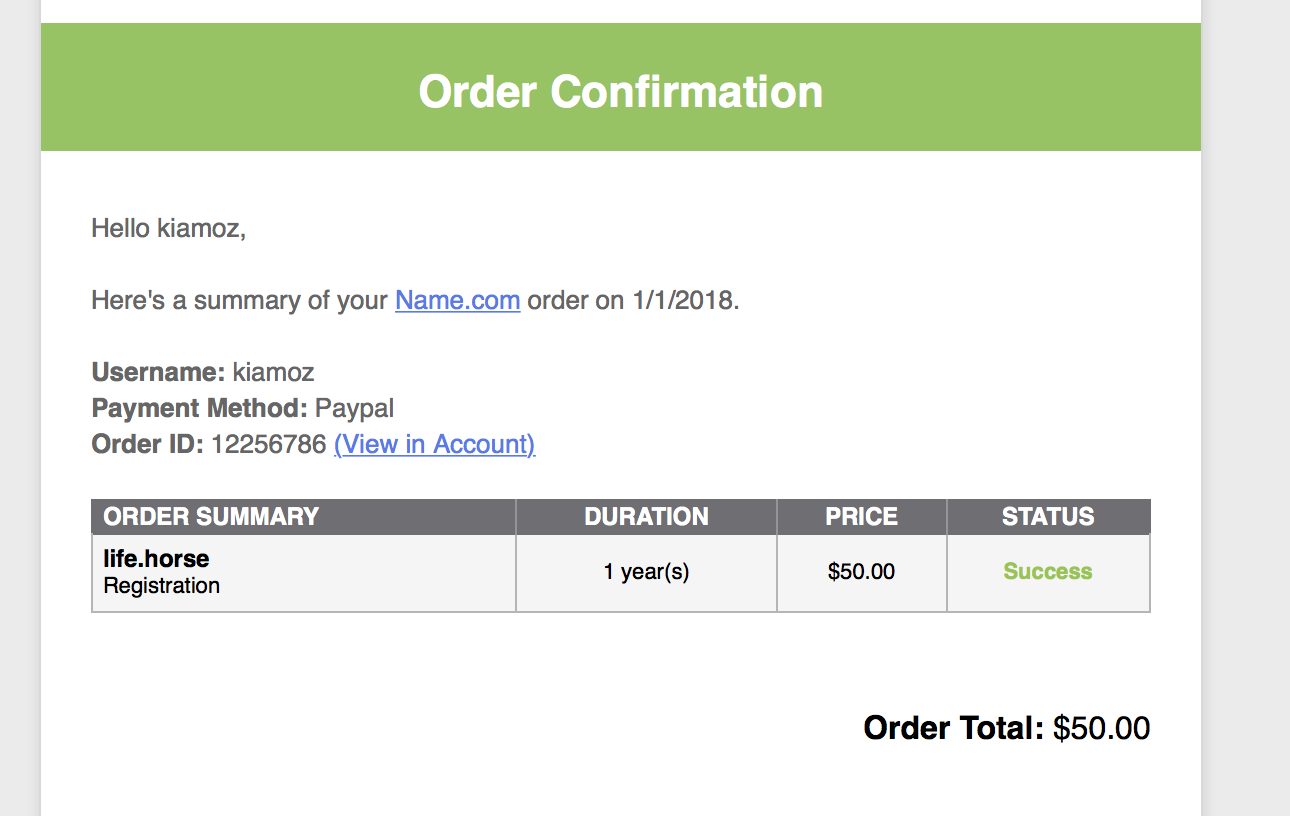Click the 1 year(s) duration cell
This screenshot has height=816, width=1290.
point(646,572)
